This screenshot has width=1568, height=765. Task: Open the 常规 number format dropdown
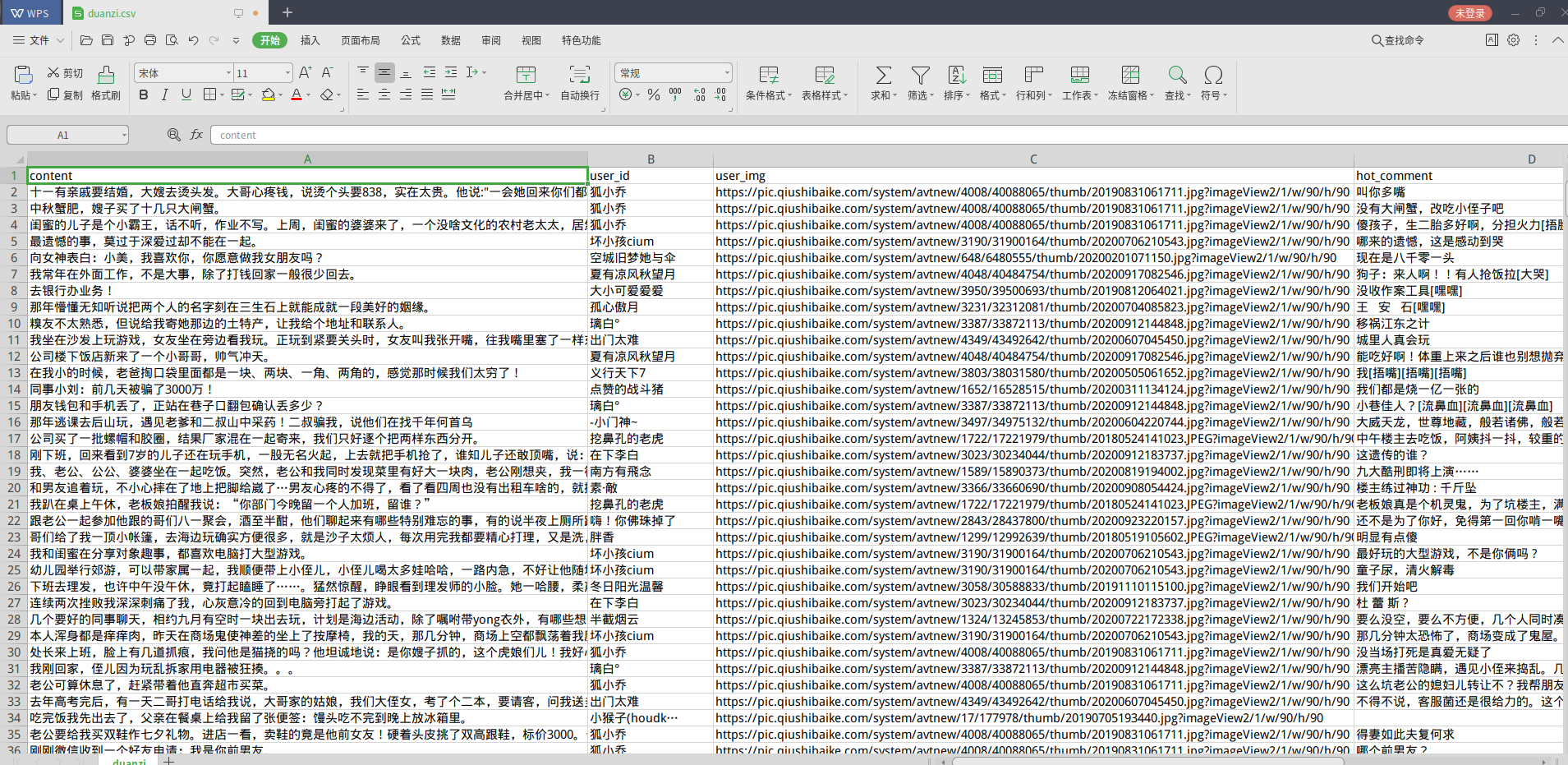tap(727, 73)
